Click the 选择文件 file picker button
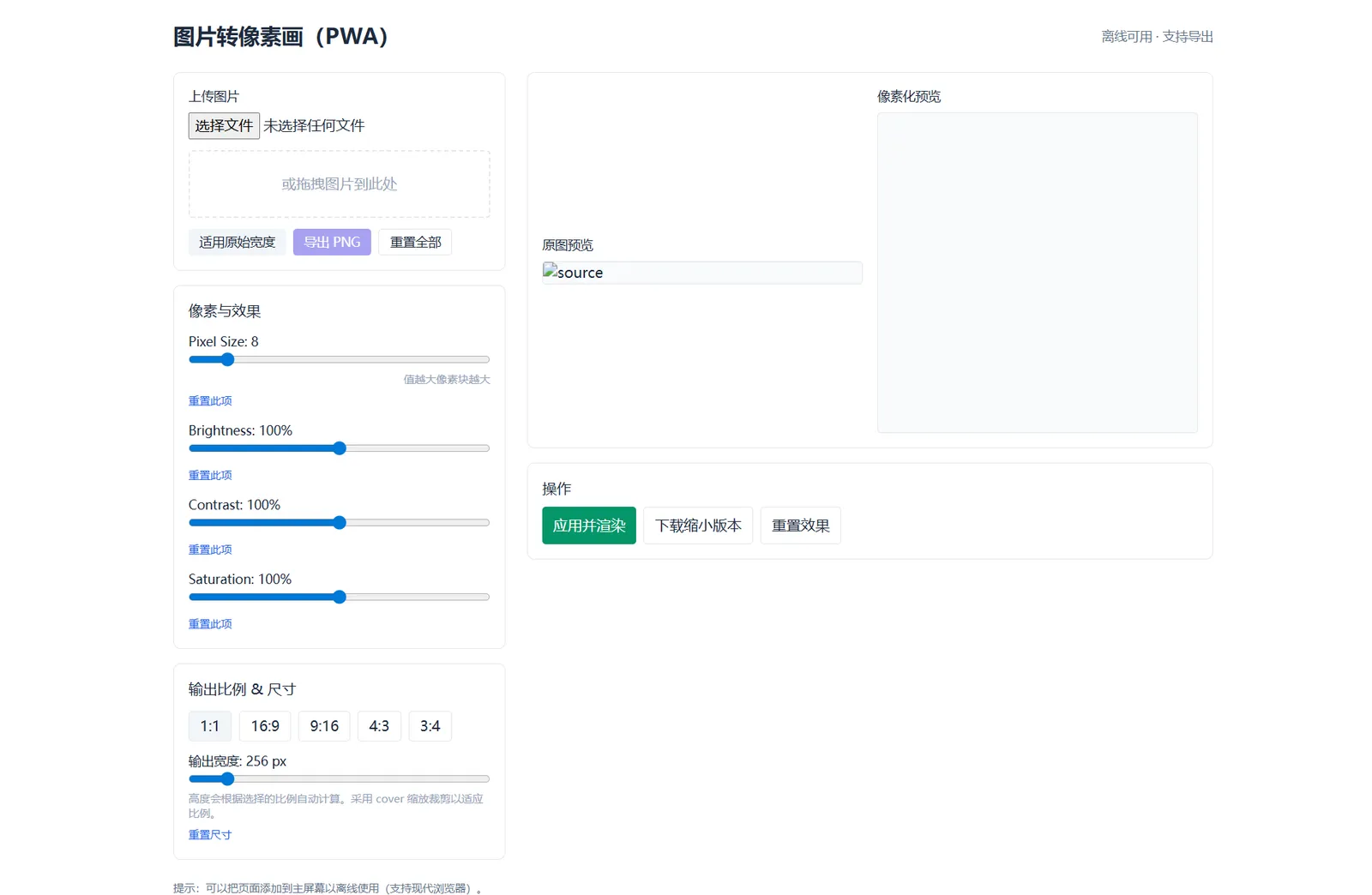This screenshot has height=895, width=1372. click(x=224, y=125)
